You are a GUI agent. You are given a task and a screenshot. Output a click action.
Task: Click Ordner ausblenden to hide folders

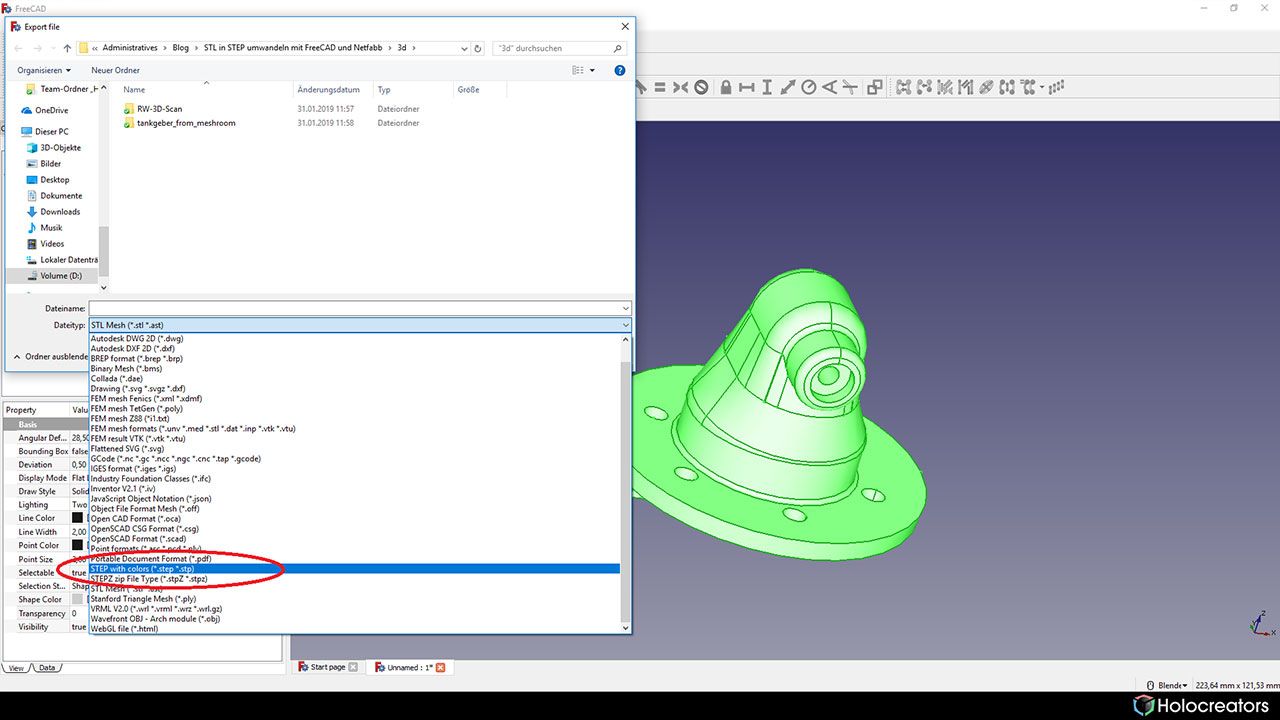pyautogui.click(x=51, y=357)
